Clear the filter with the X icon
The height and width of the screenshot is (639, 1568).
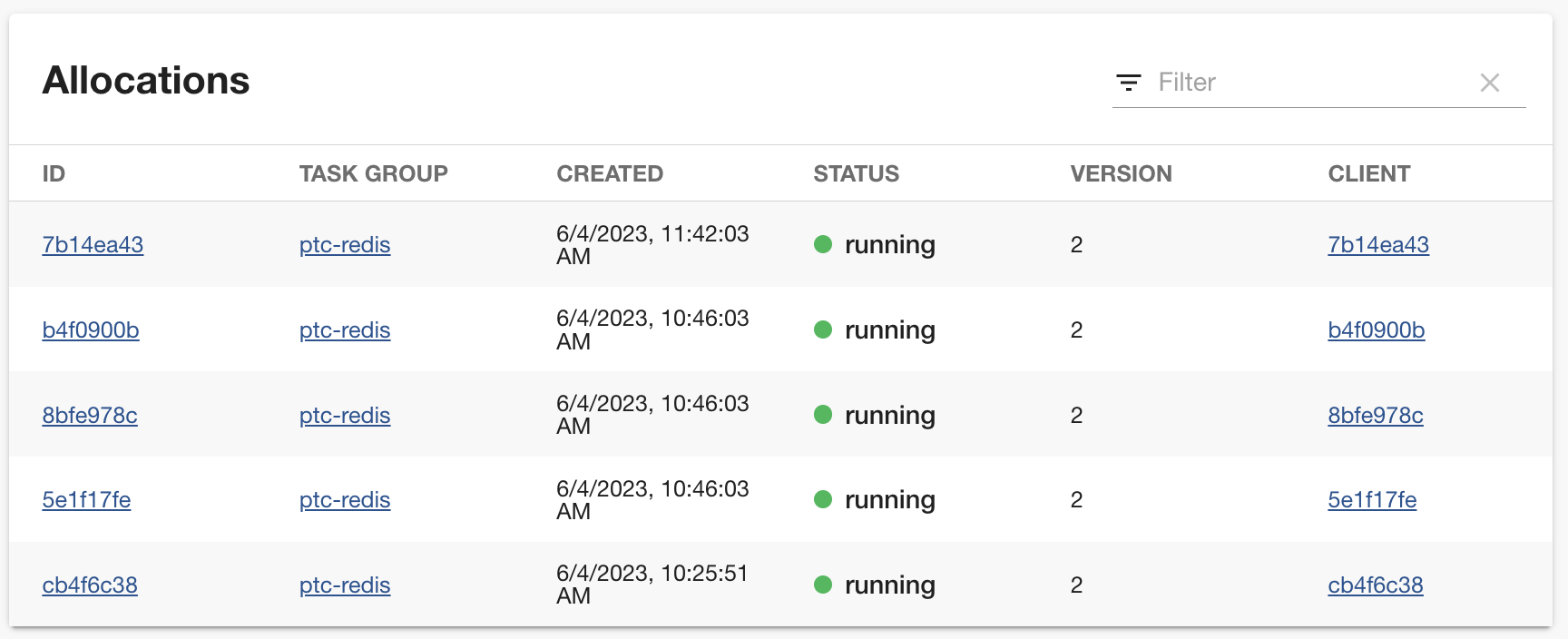[x=1489, y=83]
